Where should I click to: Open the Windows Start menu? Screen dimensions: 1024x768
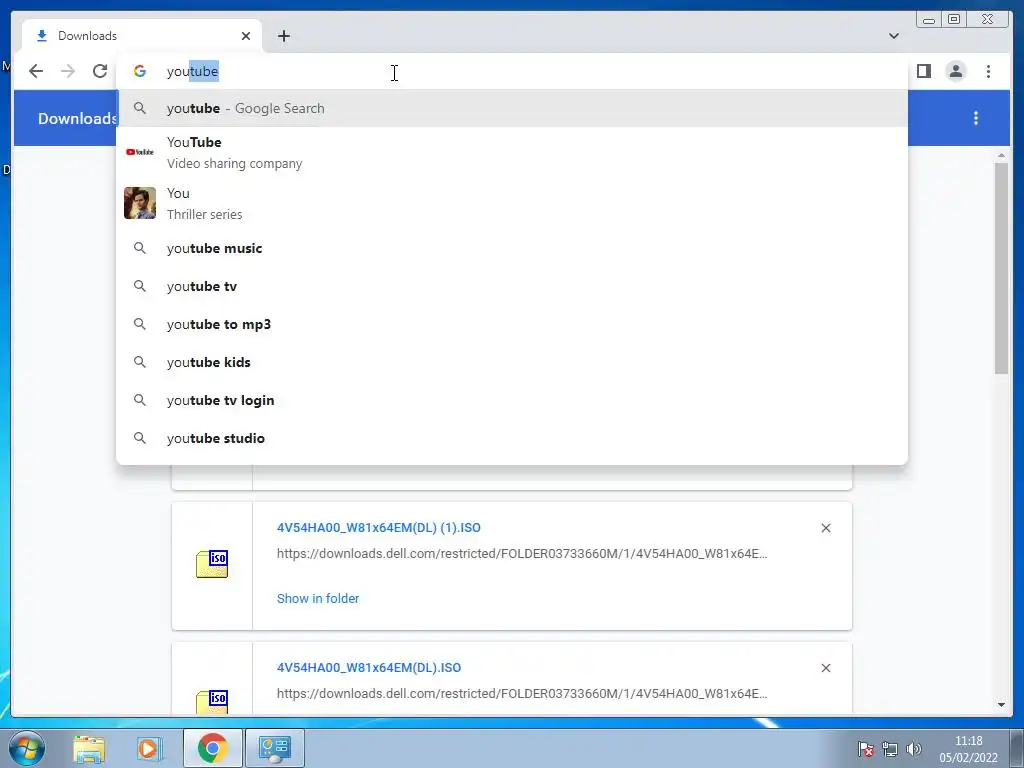pos(27,748)
